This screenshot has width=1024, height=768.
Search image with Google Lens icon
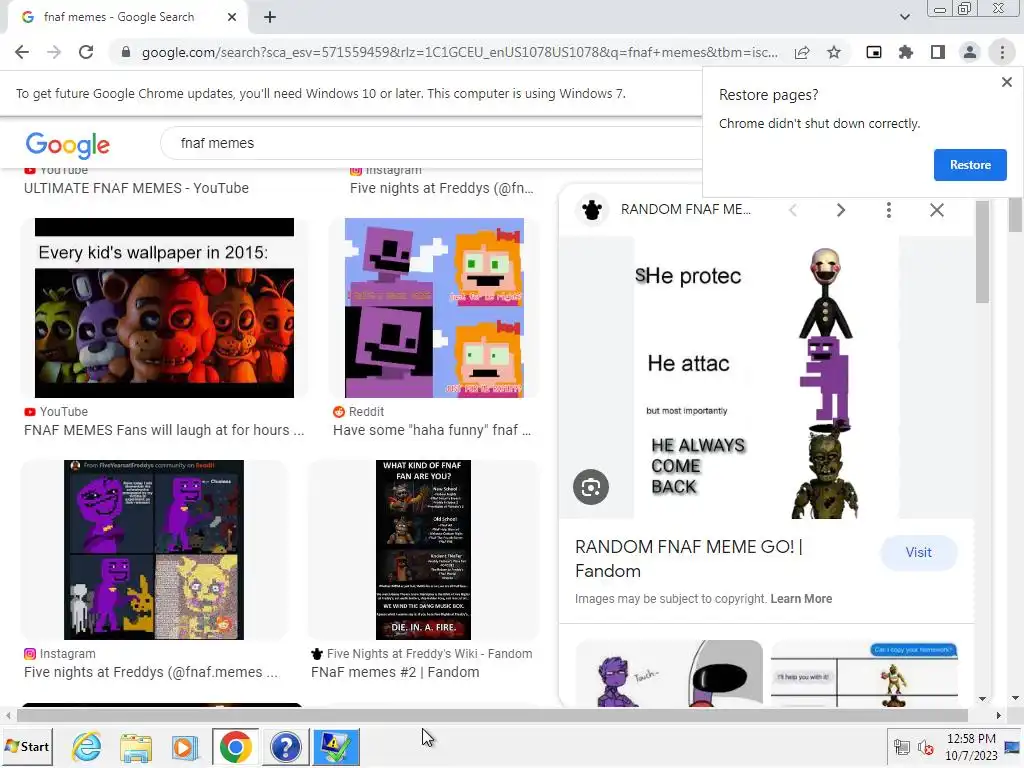coord(591,487)
